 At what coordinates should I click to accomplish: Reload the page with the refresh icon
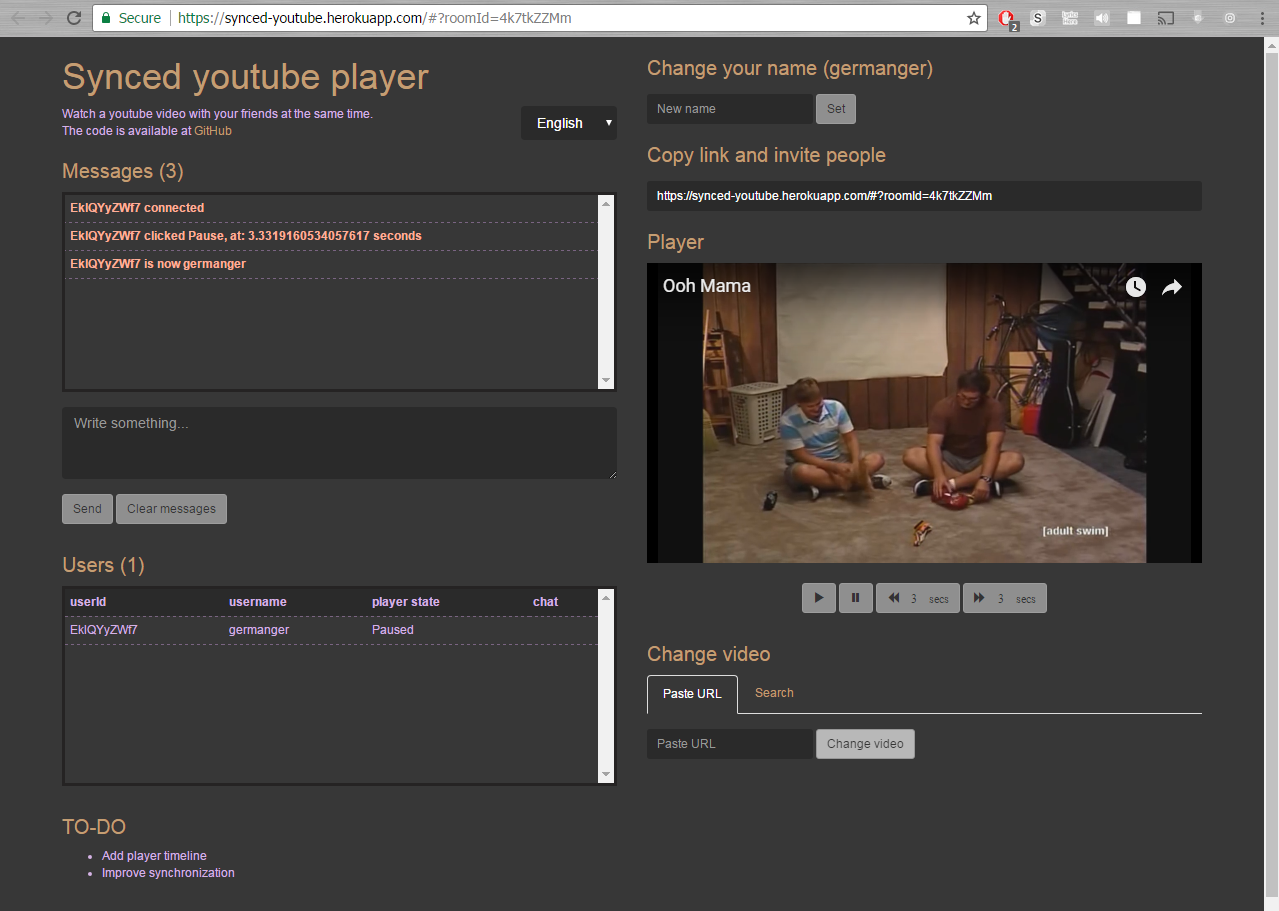74,18
